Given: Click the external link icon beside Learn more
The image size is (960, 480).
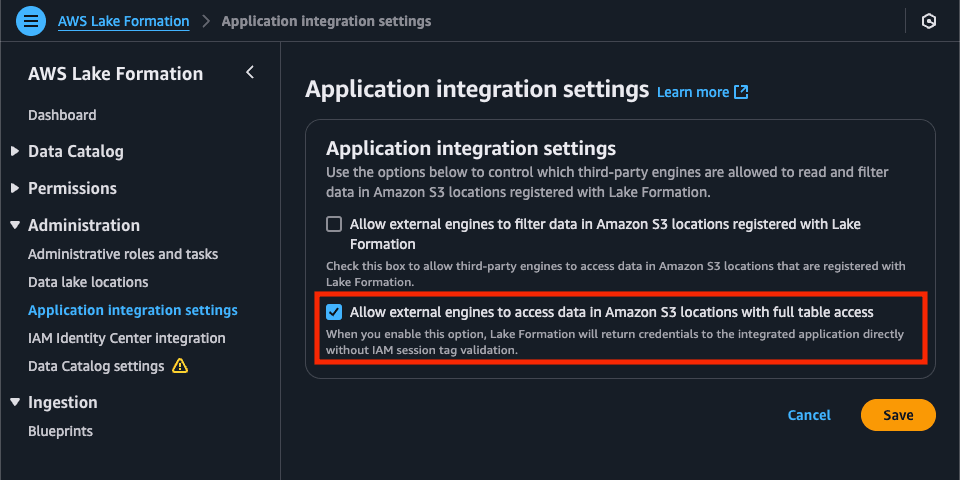Looking at the screenshot, I should click(x=741, y=92).
